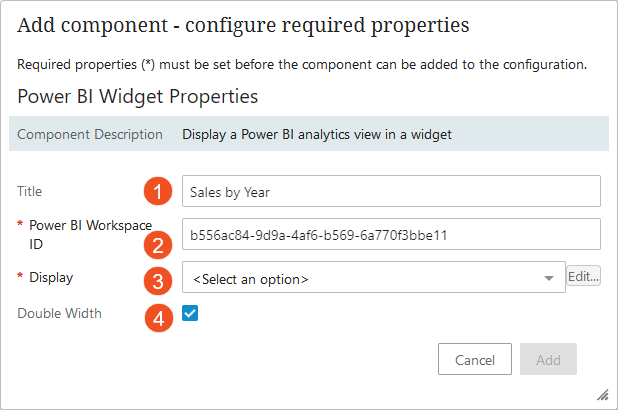Click the red asterisk beside the Display label
Screen dimensions: 618x410
pyautogui.click(x=20, y=278)
